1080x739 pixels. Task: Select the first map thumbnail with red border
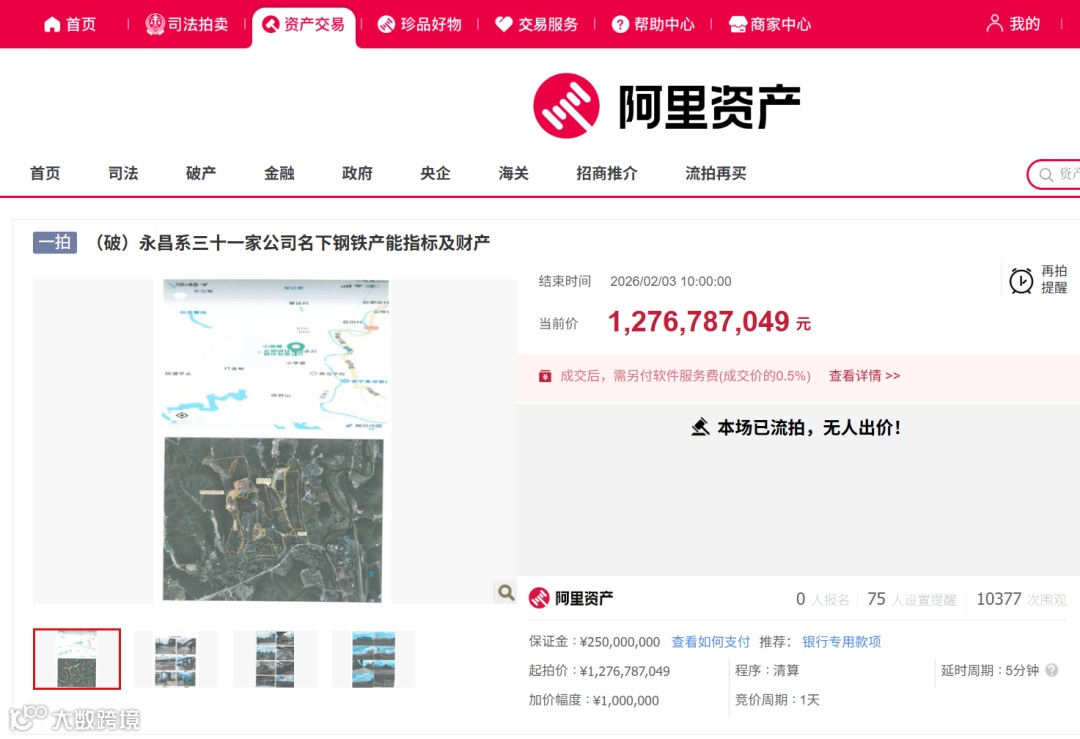pos(77,659)
